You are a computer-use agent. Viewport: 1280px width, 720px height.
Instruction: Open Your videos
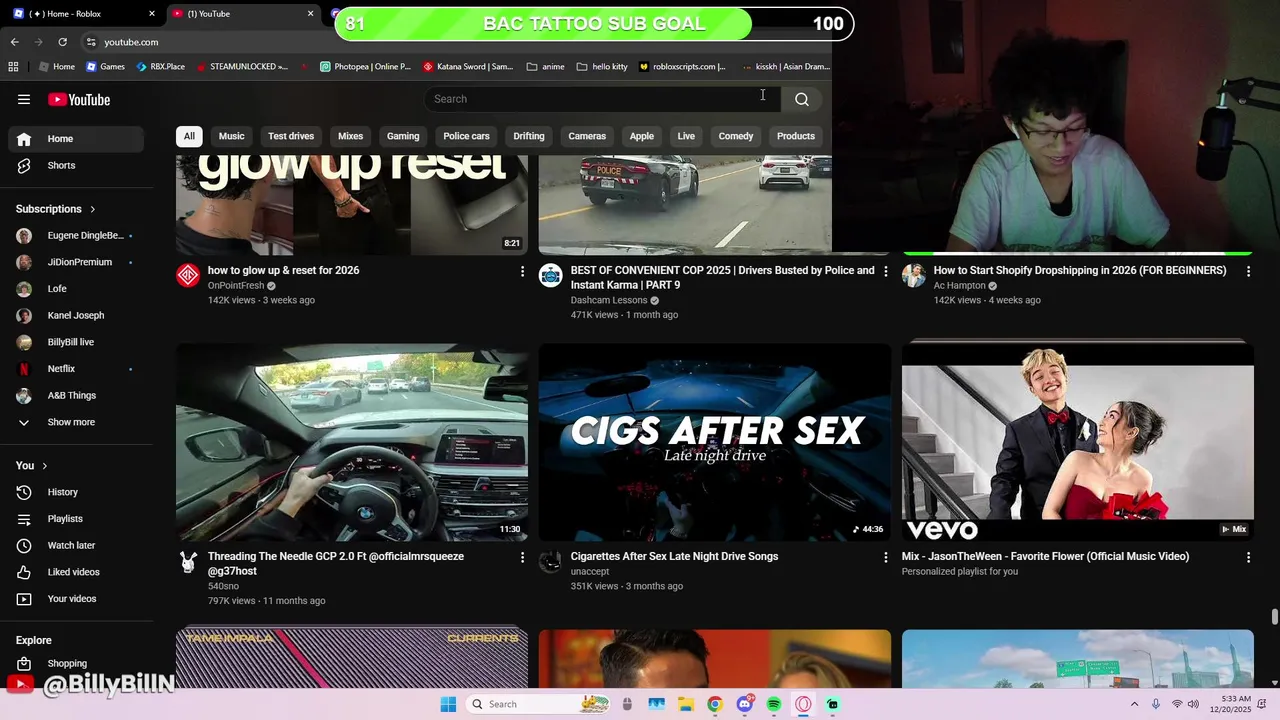(76, 599)
